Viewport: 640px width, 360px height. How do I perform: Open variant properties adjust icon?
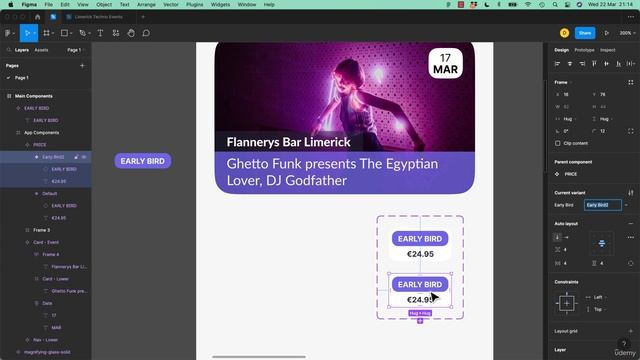coord(631,193)
